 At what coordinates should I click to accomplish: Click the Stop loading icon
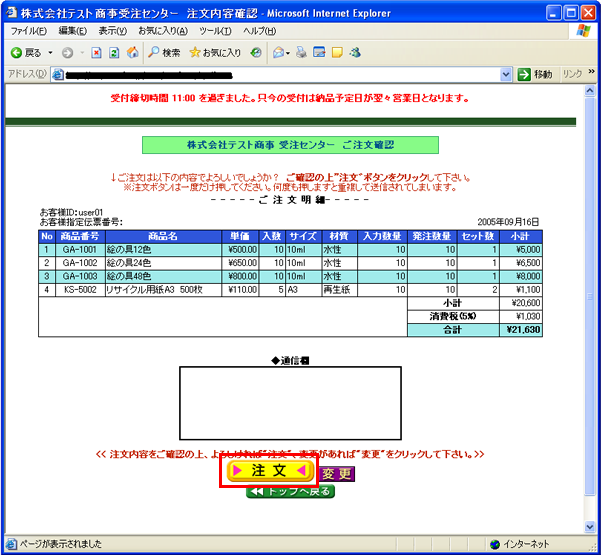click(96, 53)
